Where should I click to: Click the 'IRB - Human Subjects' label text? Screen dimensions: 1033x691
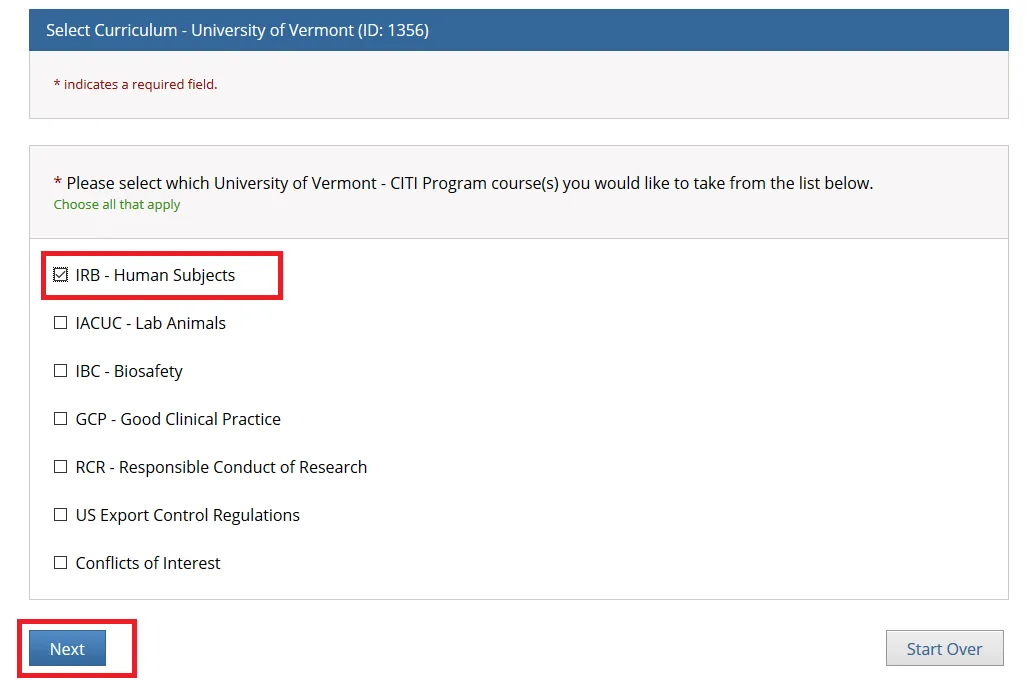tap(155, 275)
